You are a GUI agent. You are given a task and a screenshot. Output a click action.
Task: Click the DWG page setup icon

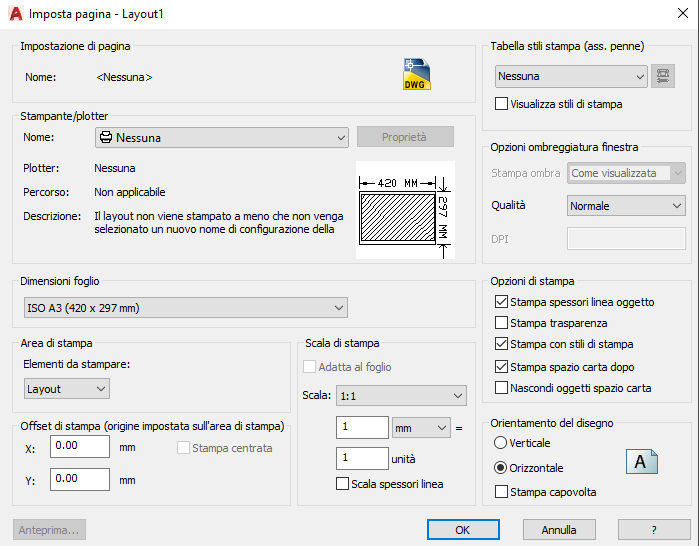[x=417, y=74]
